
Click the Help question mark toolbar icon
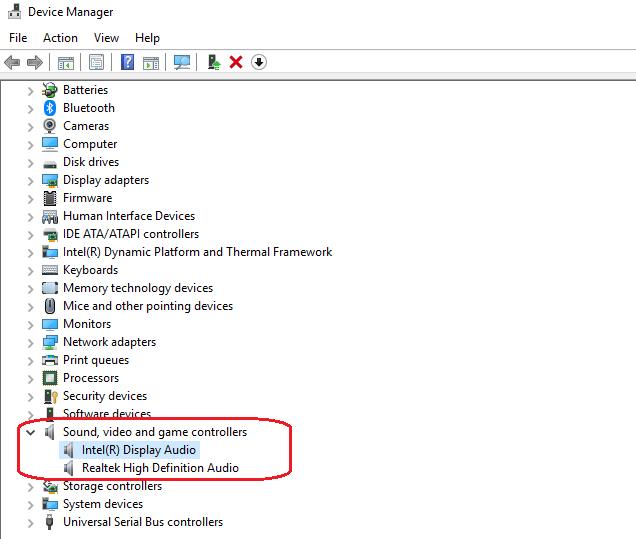[x=127, y=63]
